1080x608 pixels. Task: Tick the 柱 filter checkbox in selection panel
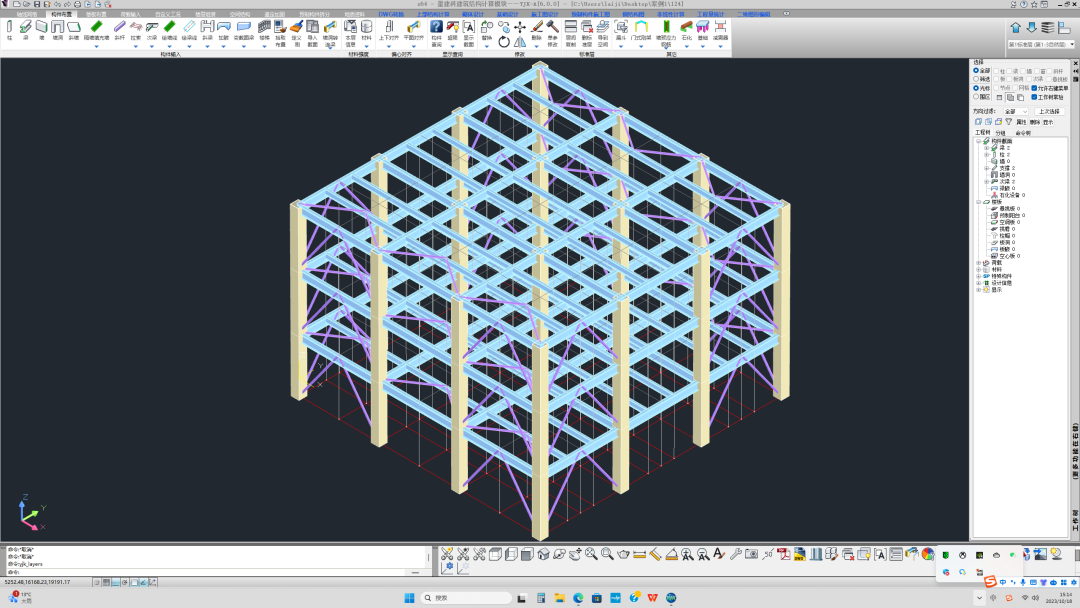996,71
